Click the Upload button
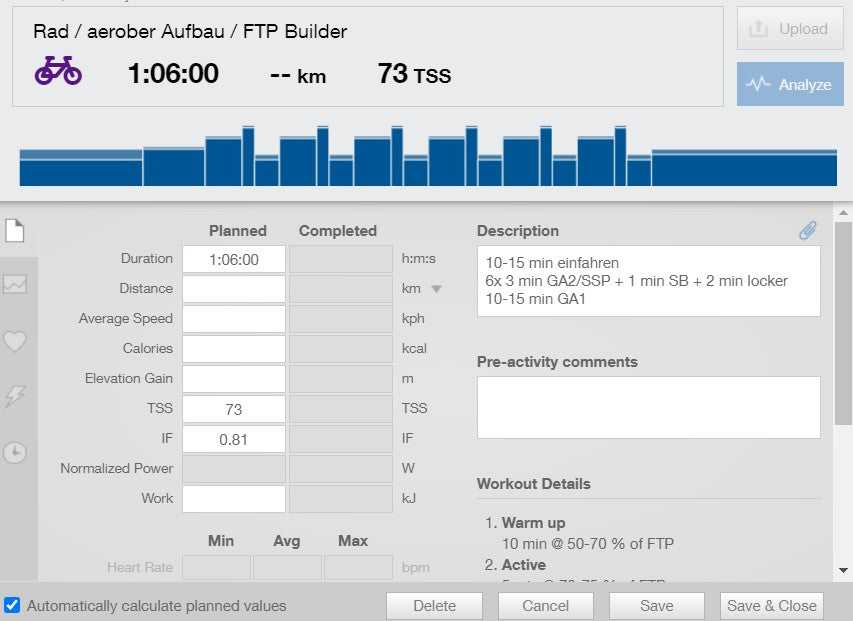 coord(789,29)
